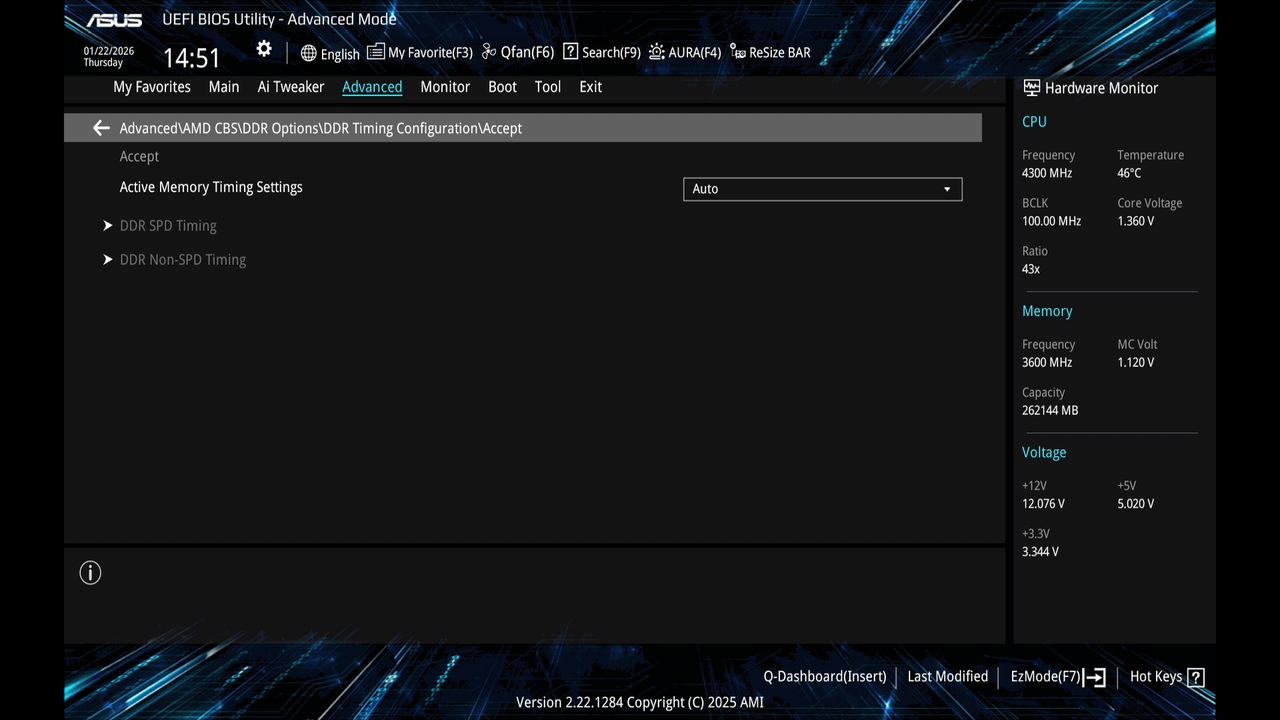The width and height of the screenshot is (1280, 720).
Task: Open Search (F9)
Action: (600, 52)
